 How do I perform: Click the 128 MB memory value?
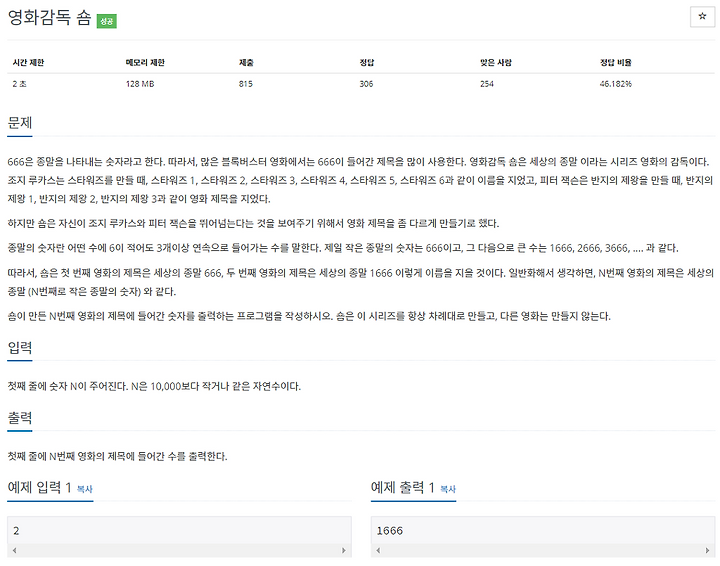(x=140, y=84)
